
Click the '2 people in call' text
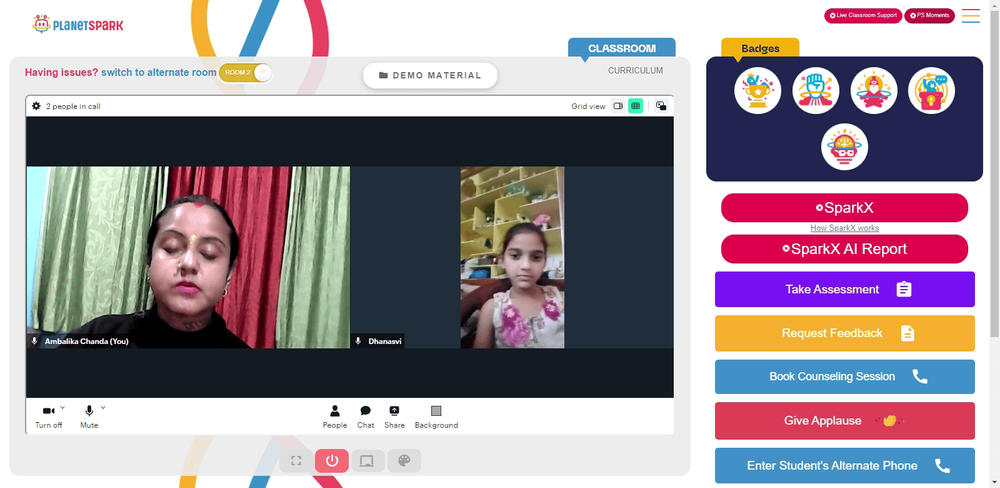point(73,107)
